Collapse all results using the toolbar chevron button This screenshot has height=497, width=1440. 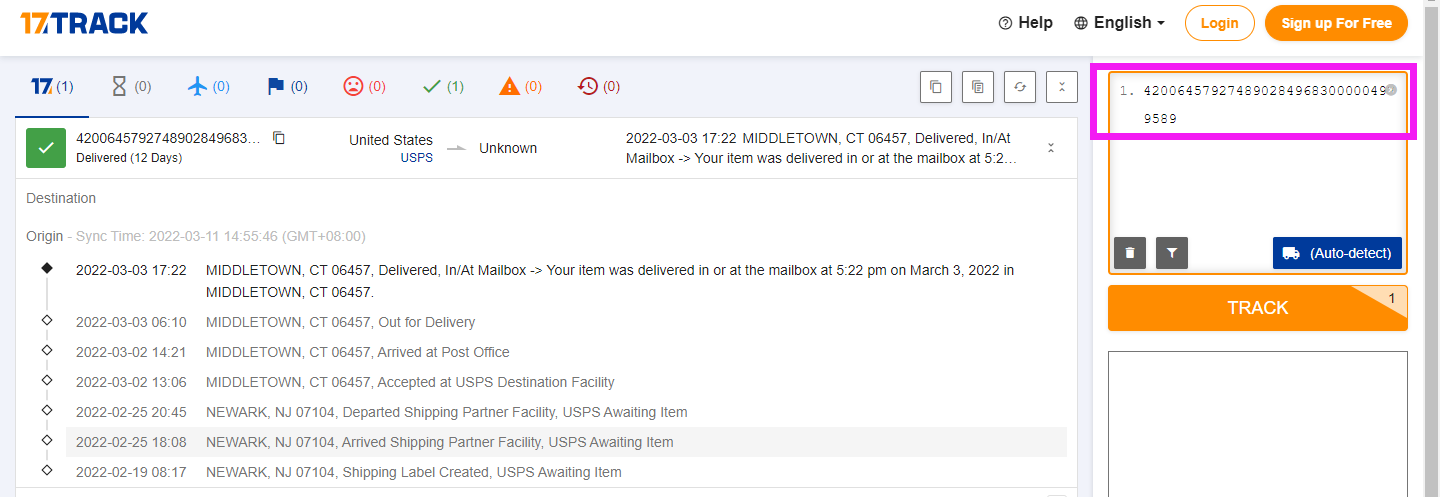[1061, 87]
